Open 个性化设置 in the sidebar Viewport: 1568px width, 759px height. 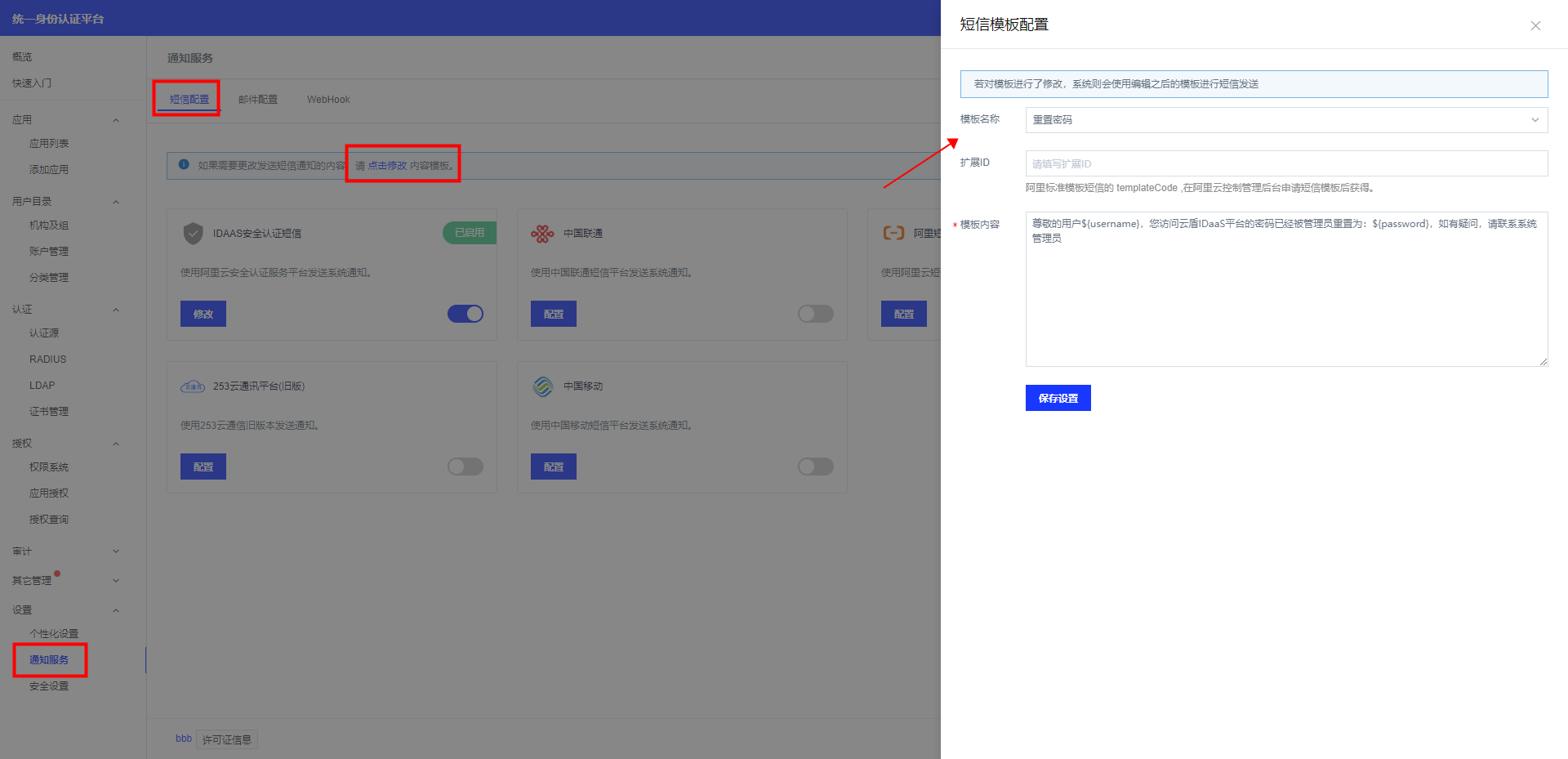click(54, 634)
